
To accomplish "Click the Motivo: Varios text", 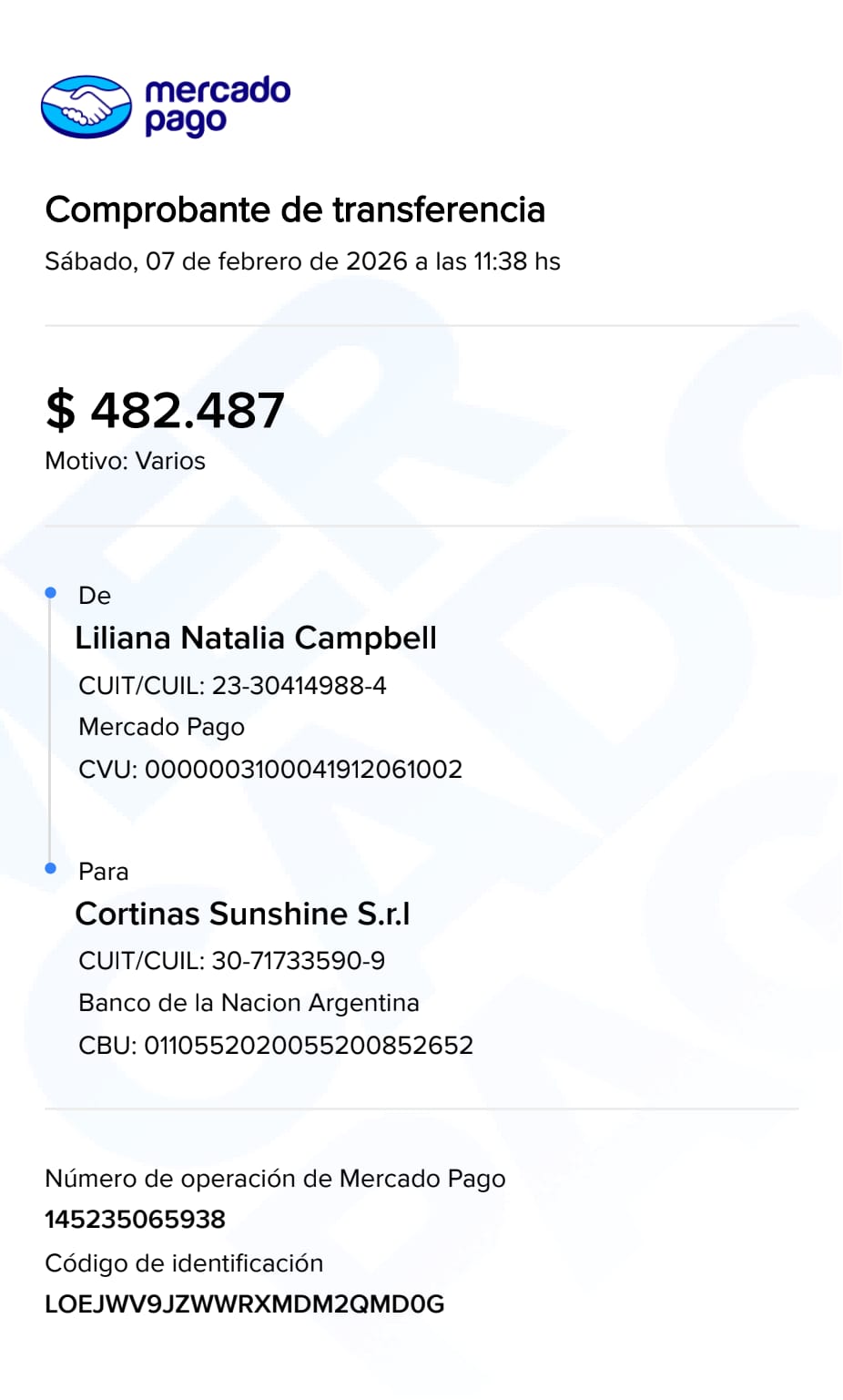I will [125, 461].
